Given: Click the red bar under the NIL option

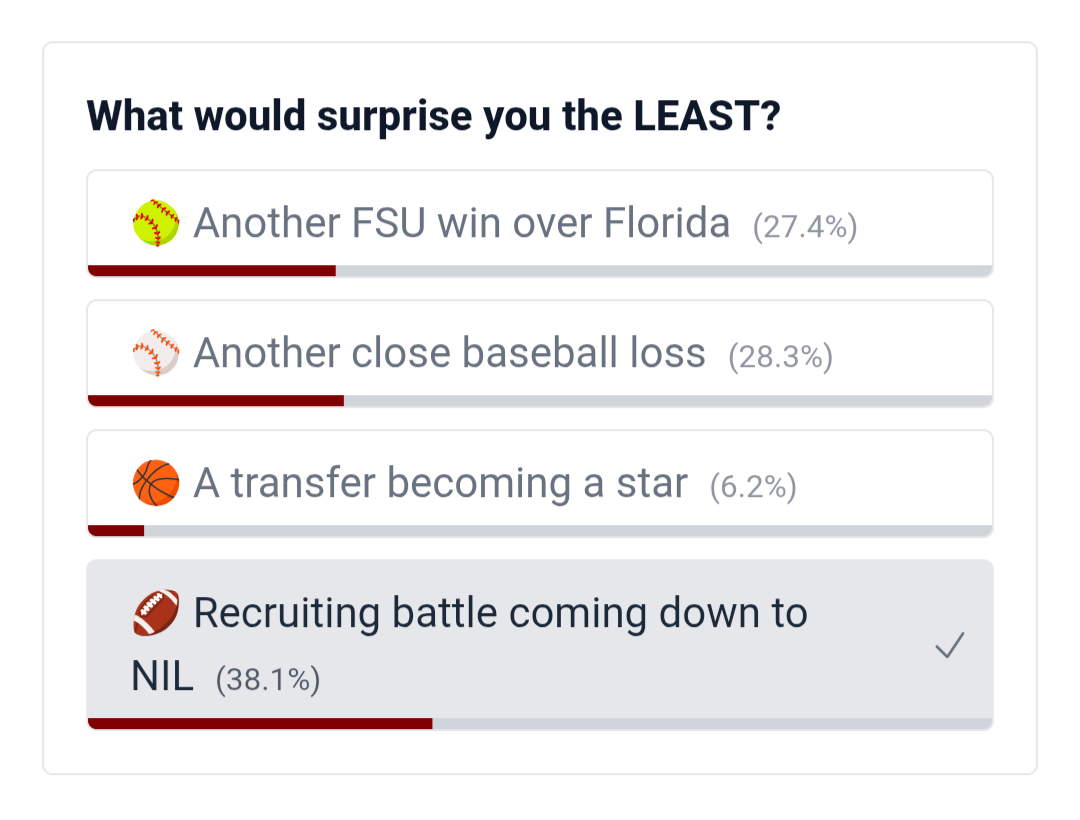Looking at the screenshot, I should 260,723.
